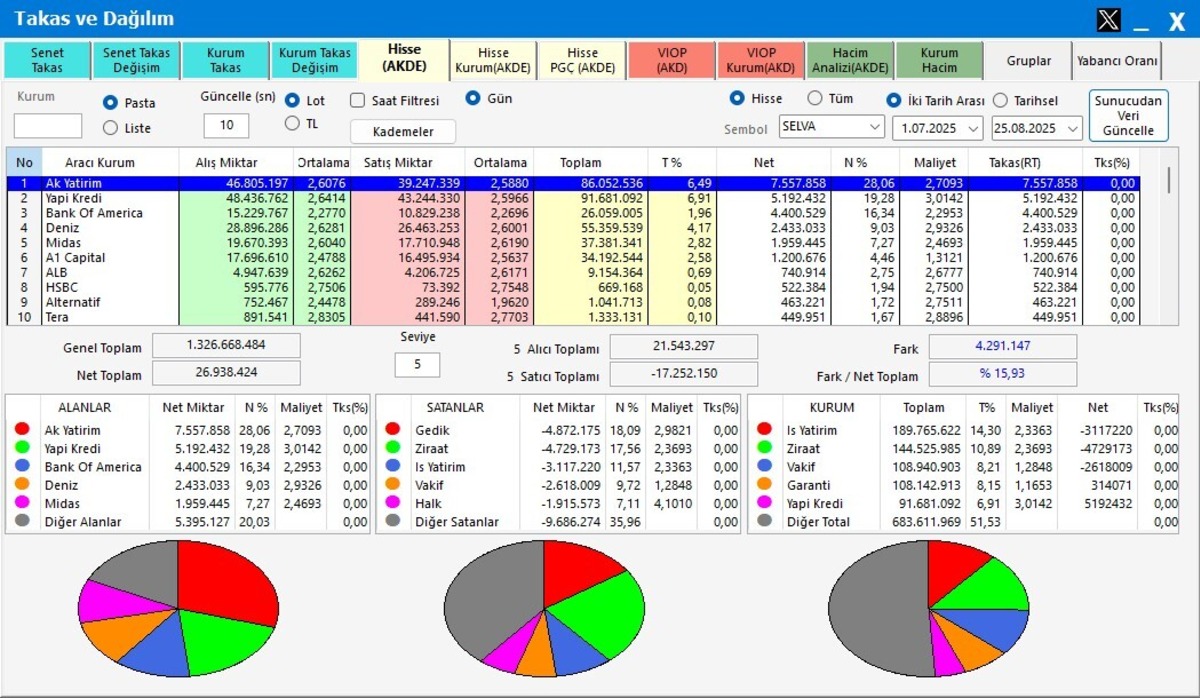This screenshot has width=1200, height=698.
Task: Click the Seviye field showing 5
Action: click(x=417, y=365)
